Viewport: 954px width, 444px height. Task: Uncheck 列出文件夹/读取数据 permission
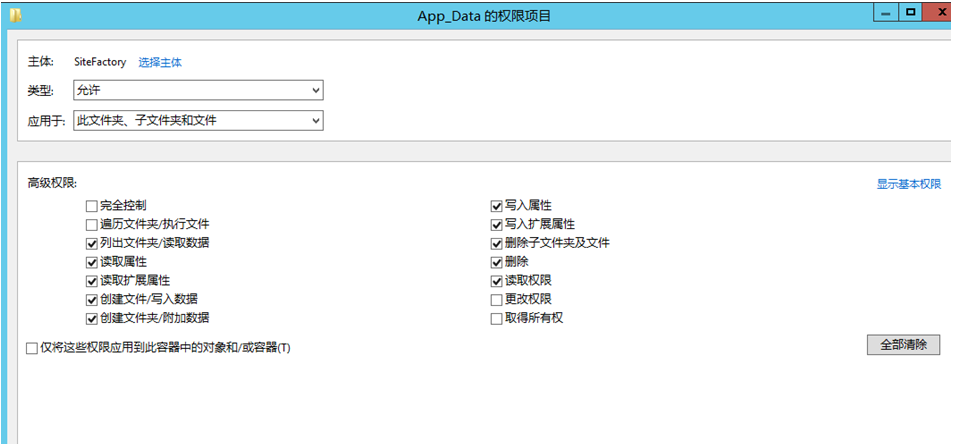[x=92, y=243]
